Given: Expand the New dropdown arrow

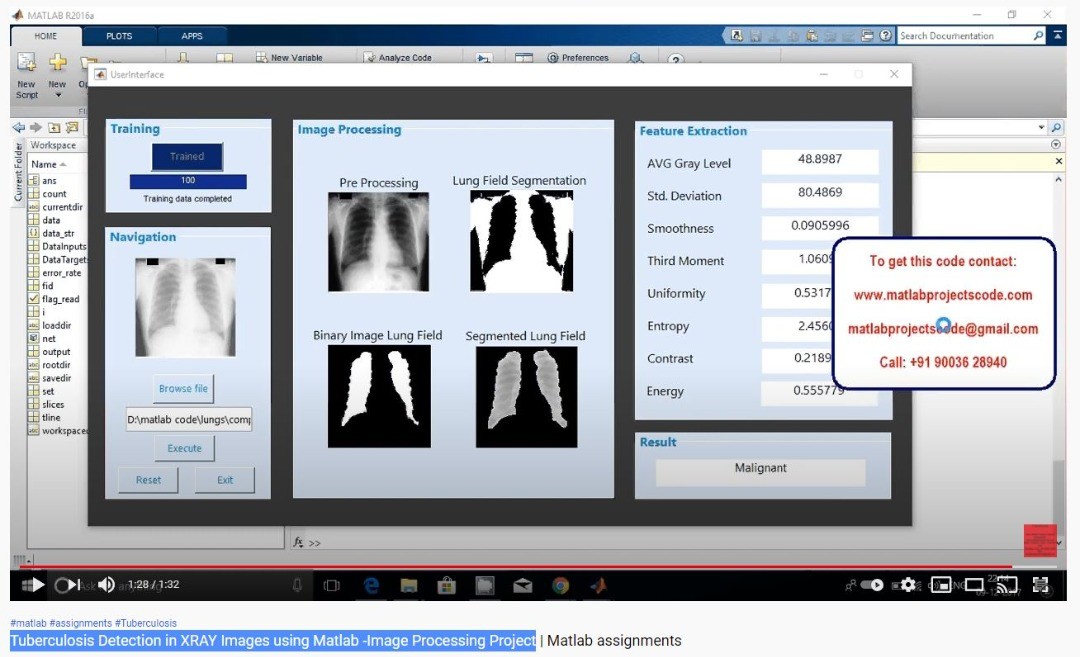Looking at the screenshot, I should (58, 95).
